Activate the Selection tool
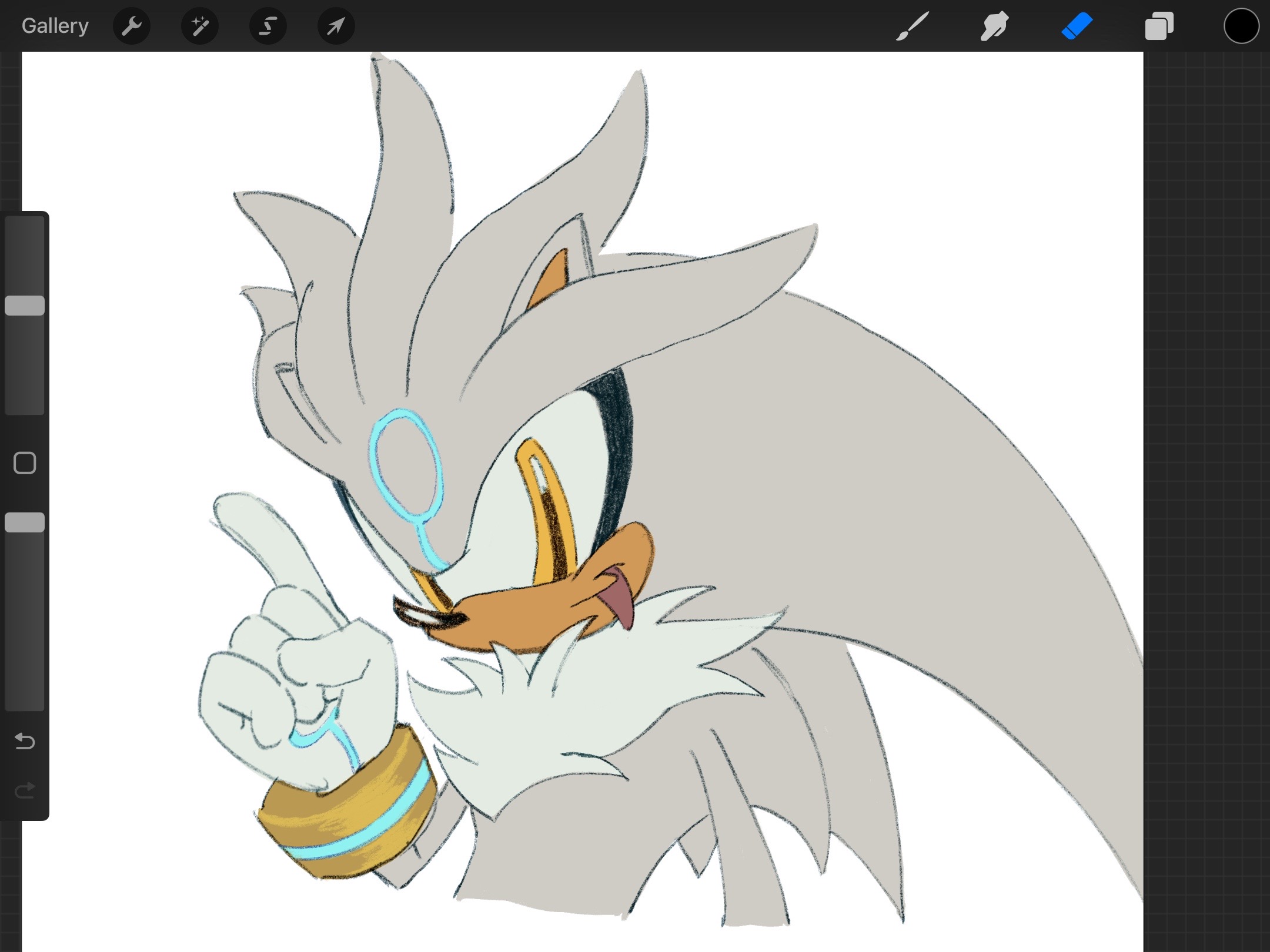 (268, 26)
